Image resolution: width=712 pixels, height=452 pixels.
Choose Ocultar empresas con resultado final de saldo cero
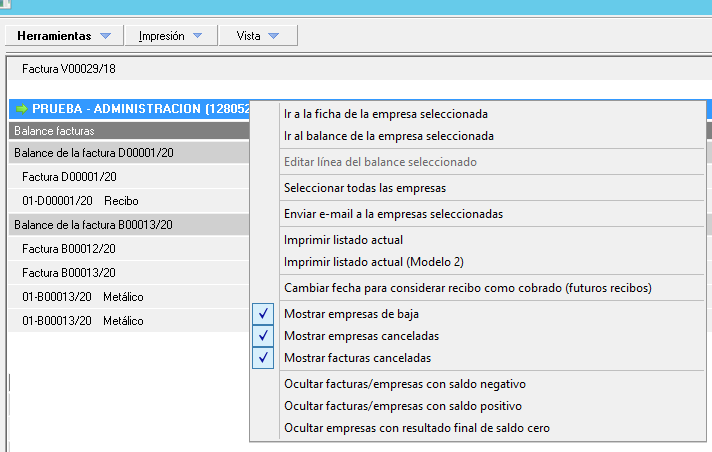[416, 428]
